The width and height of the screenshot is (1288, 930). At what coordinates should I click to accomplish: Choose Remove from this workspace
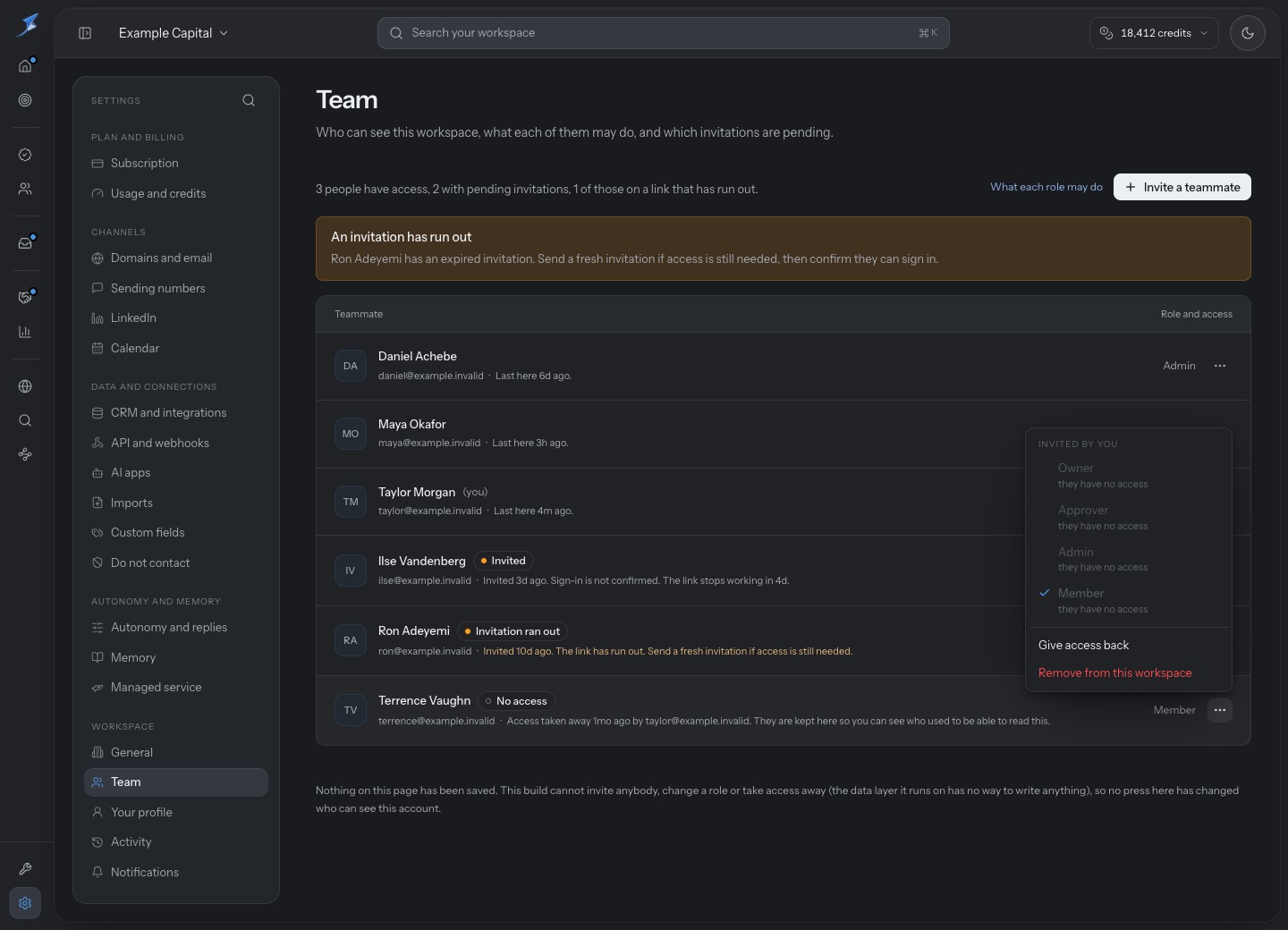[1128, 672]
